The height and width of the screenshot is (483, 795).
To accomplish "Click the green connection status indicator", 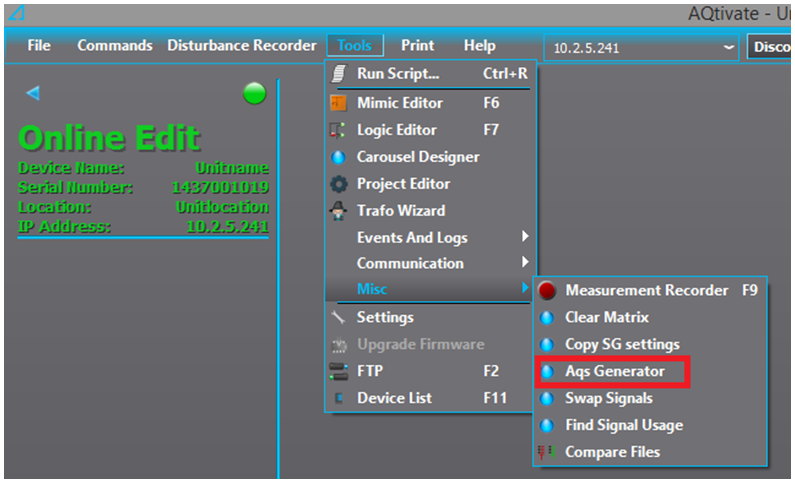I will point(255,93).
